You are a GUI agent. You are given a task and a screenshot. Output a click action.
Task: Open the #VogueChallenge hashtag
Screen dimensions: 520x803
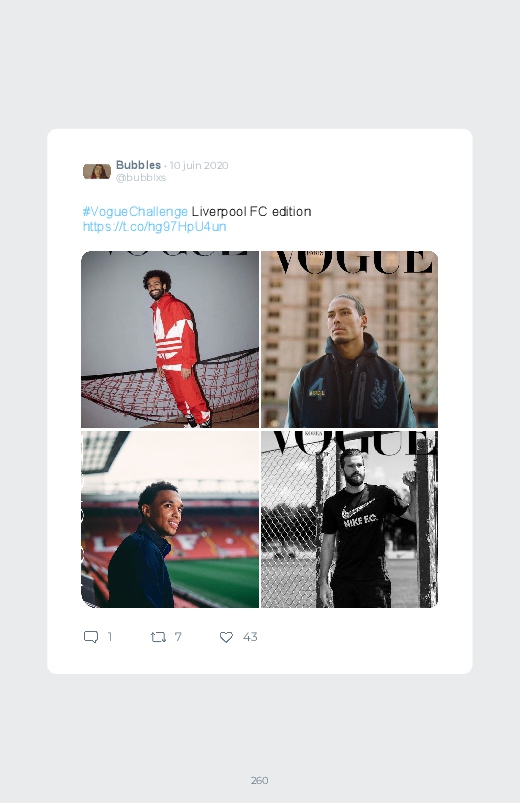coord(135,212)
